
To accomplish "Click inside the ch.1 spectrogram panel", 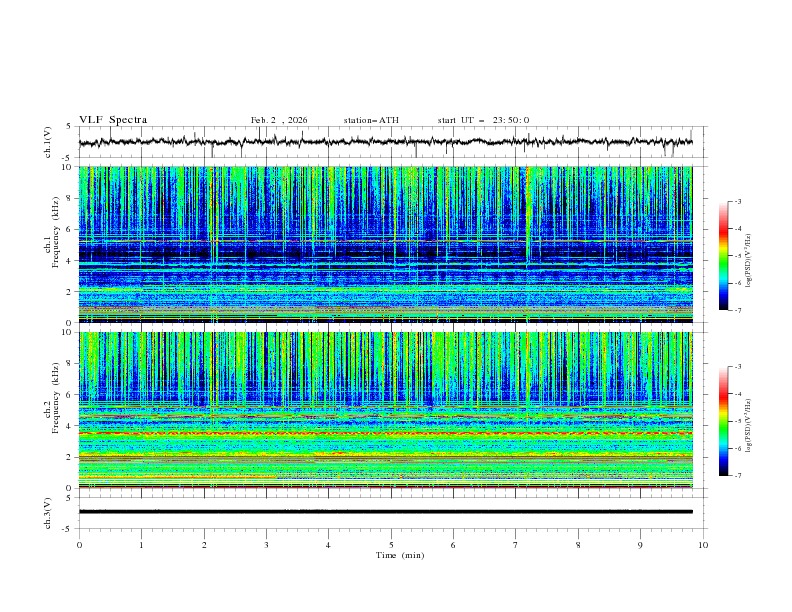I will pyautogui.click(x=385, y=244).
